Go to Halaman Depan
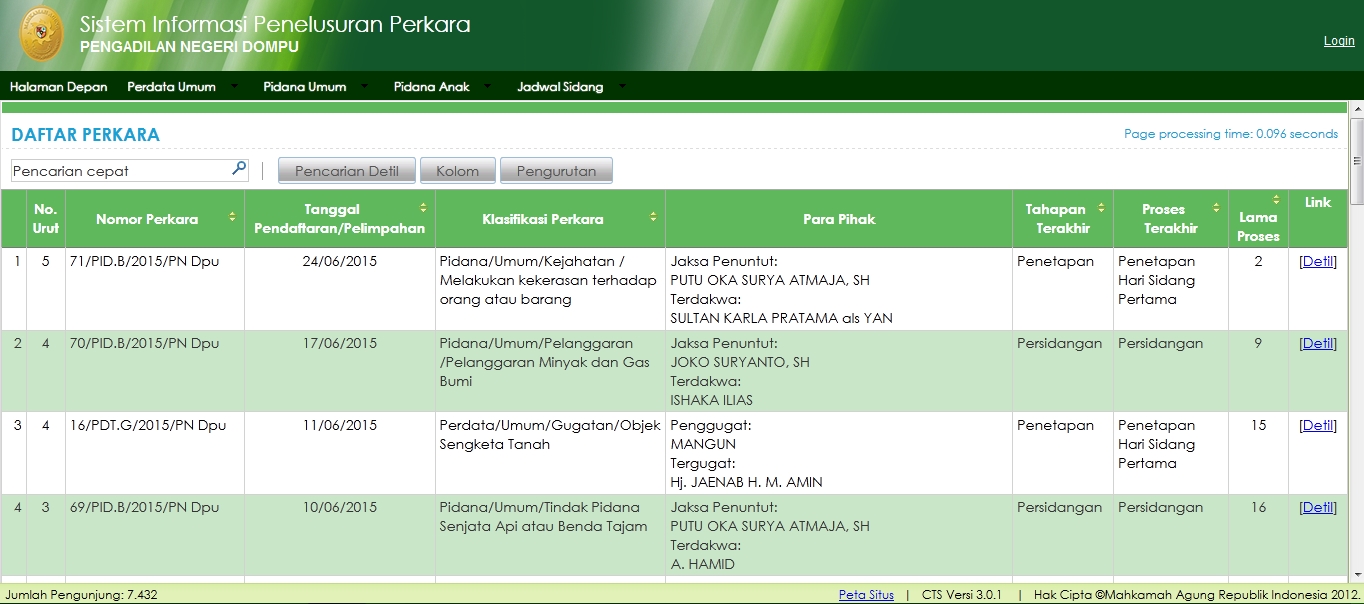 [x=59, y=87]
